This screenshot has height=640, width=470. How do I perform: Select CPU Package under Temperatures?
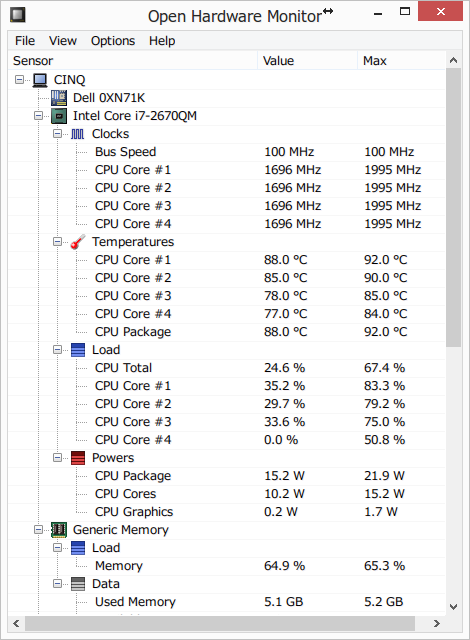pyautogui.click(x=227, y=332)
